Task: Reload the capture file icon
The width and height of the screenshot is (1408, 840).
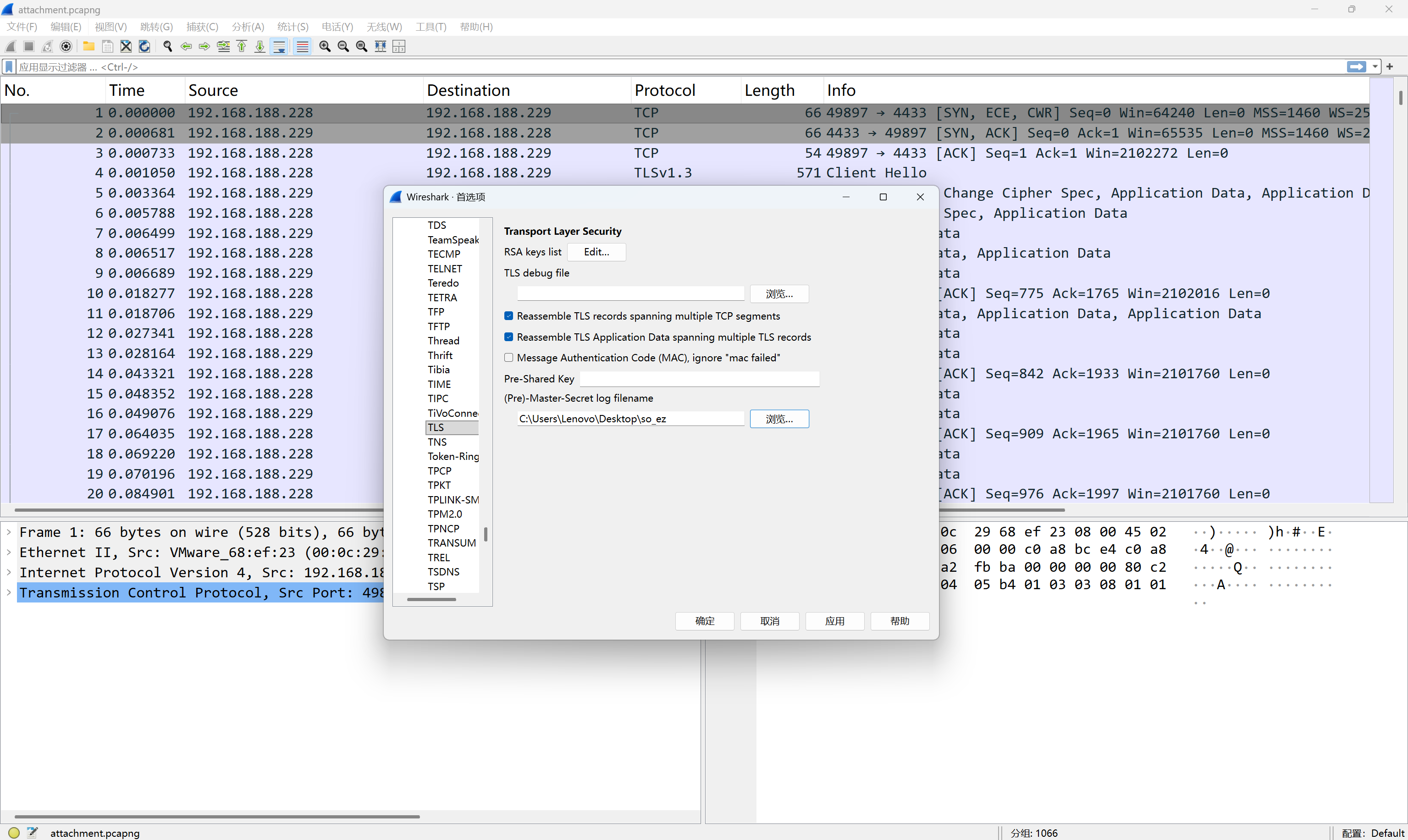Action: point(144,46)
